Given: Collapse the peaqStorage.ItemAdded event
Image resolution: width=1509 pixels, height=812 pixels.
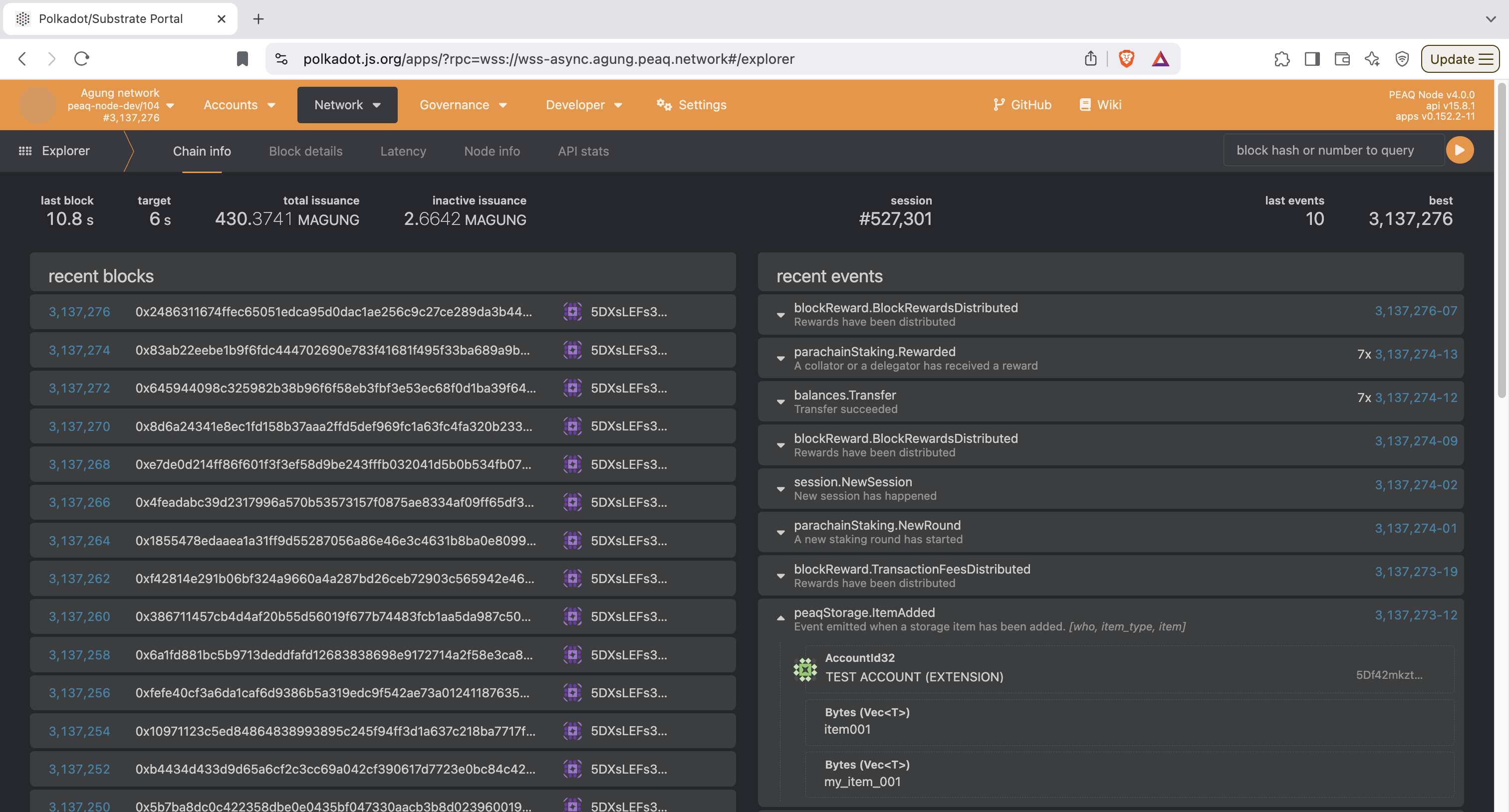Looking at the screenshot, I should tap(780, 617).
